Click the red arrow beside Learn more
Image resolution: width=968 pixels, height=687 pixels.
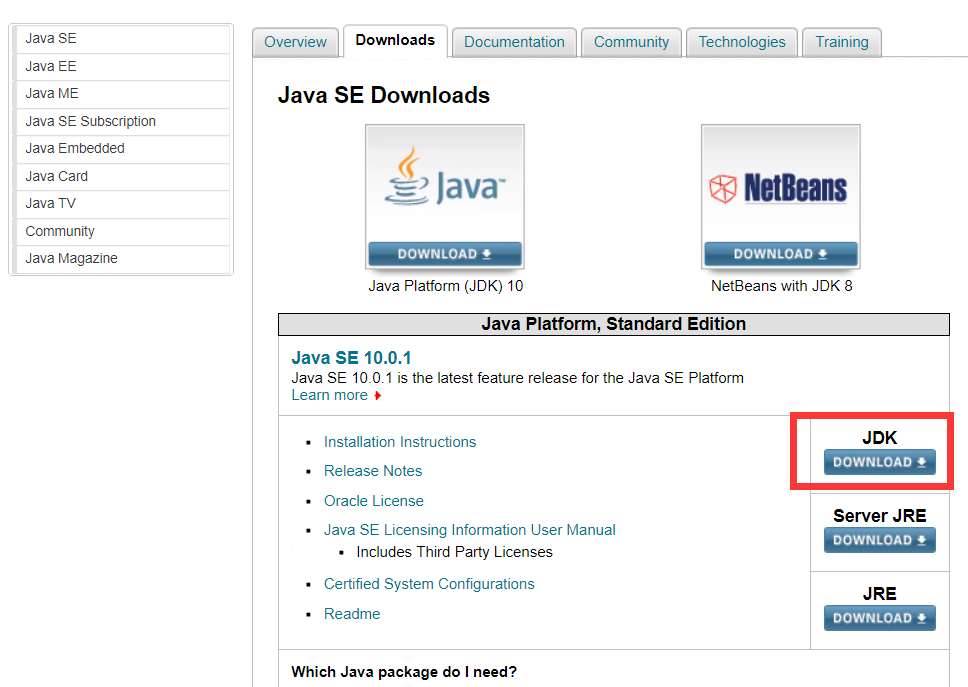[377, 396]
